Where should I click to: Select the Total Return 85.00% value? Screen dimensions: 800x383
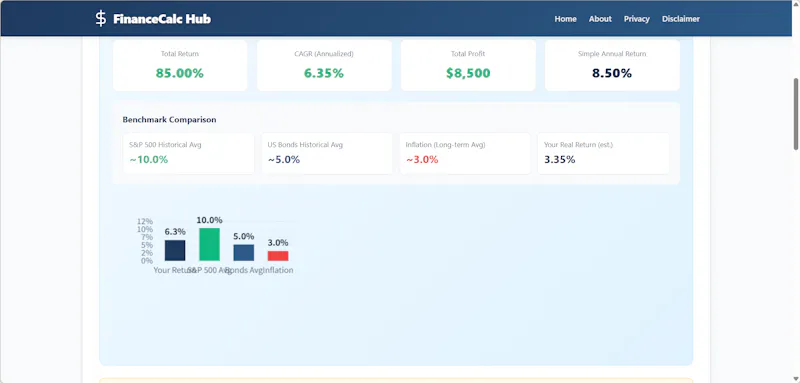click(x=180, y=73)
